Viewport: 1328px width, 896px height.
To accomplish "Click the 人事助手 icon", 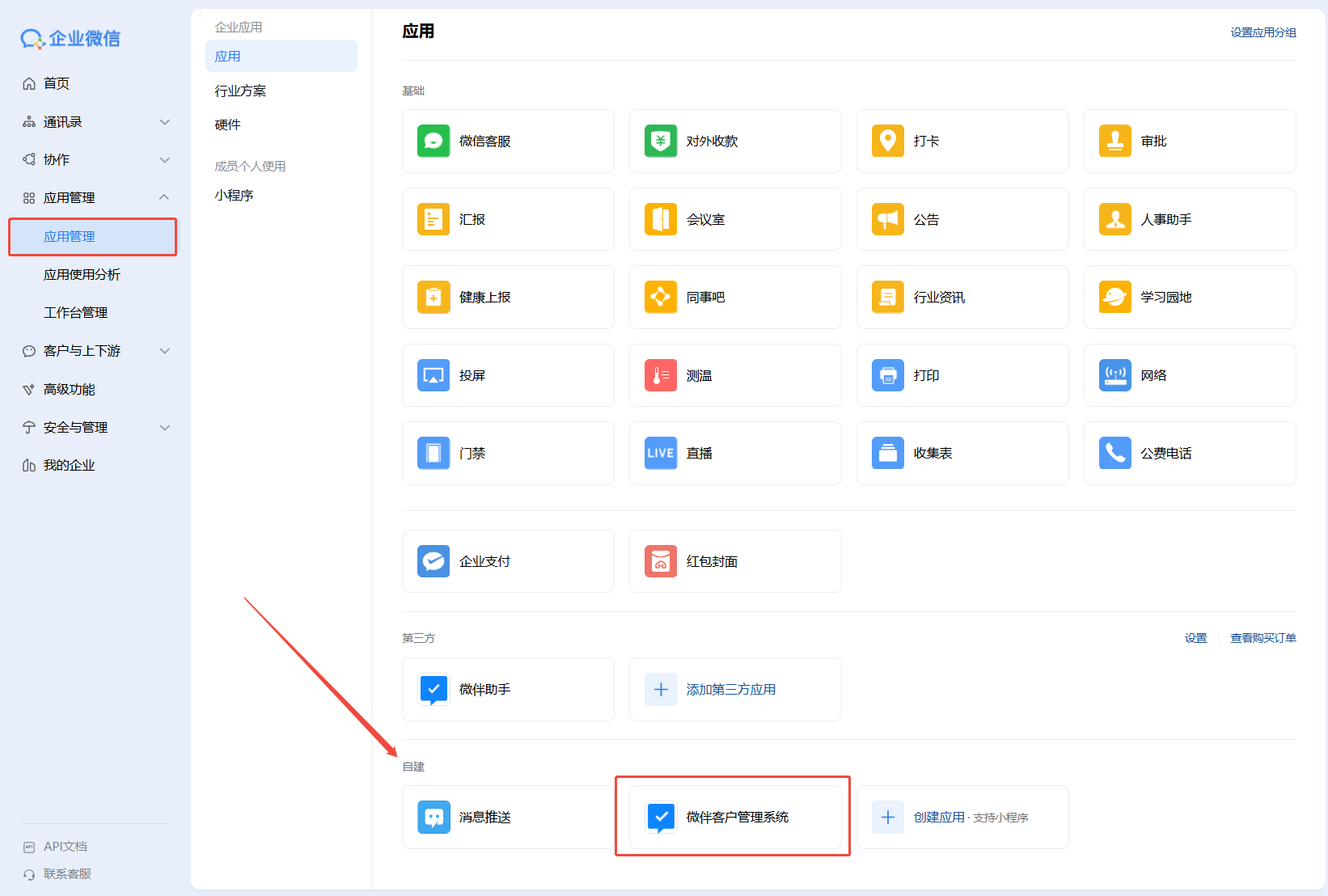I will pyautogui.click(x=1115, y=219).
